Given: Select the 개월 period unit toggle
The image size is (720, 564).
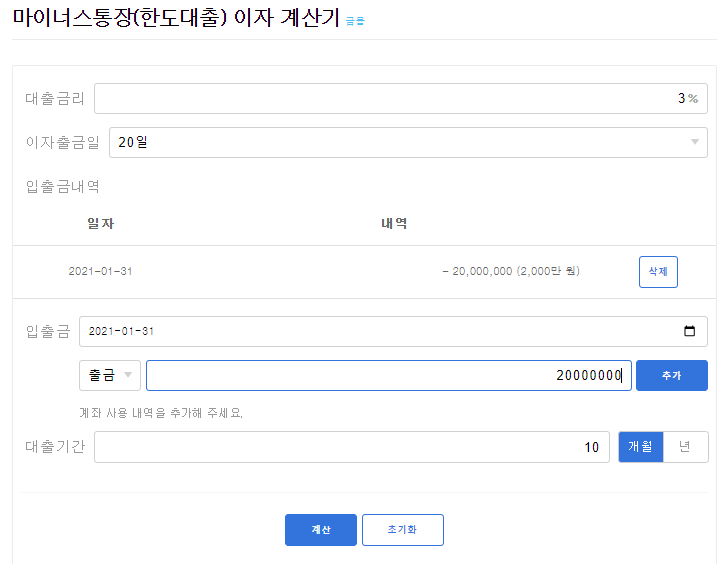Looking at the screenshot, I should pos(641,446).
